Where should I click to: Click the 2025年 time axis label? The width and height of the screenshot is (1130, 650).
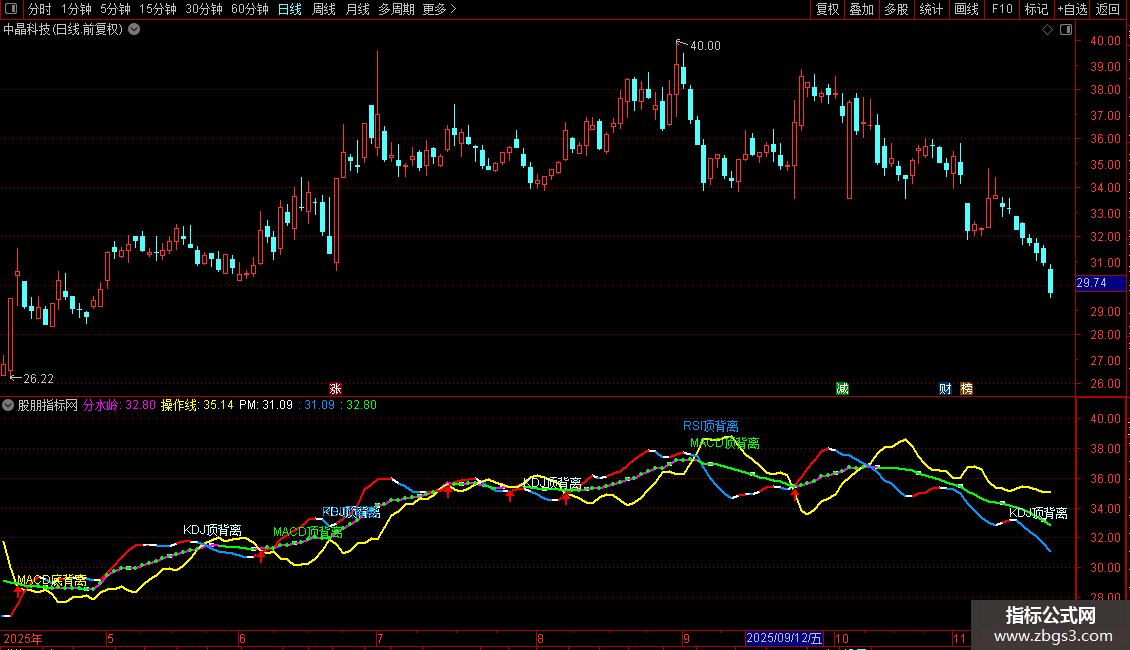23,638
